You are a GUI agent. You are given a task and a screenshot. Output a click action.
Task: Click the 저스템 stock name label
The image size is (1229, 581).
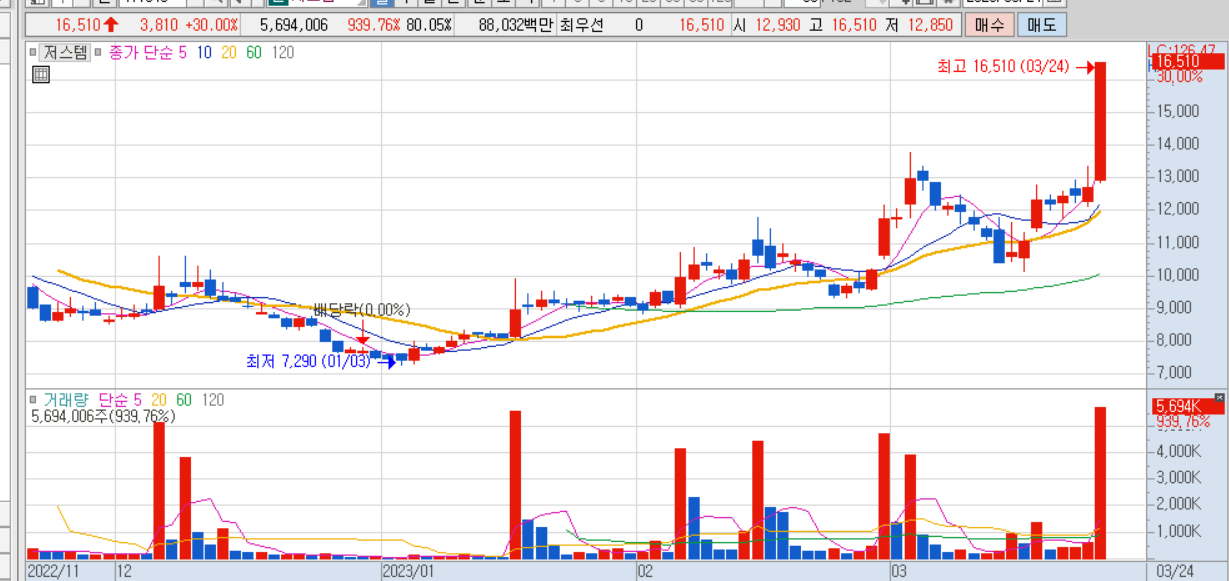[65, 52]
